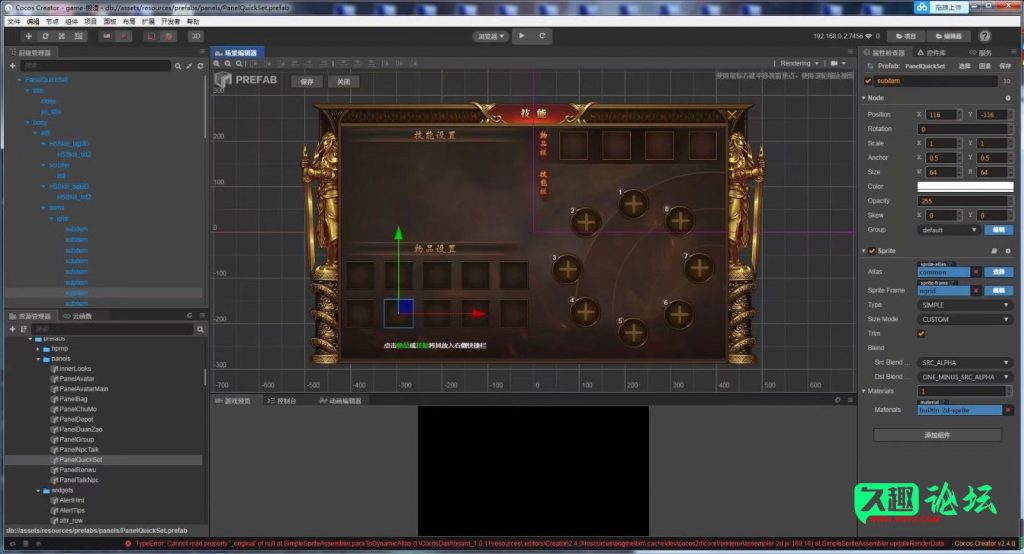Screen dimensions: 1024x554
Task: Click the PREFAB 关闭 button
Action: coord(344,82)
